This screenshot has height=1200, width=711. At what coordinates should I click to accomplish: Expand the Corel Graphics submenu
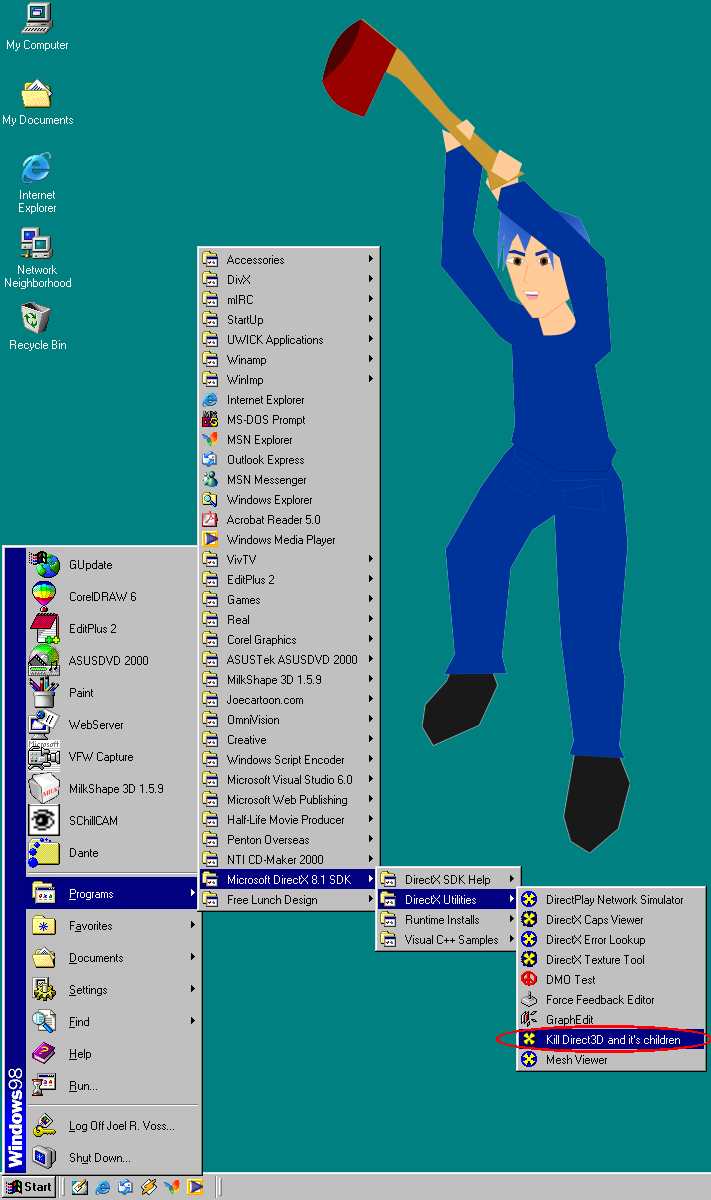[289, 640]
